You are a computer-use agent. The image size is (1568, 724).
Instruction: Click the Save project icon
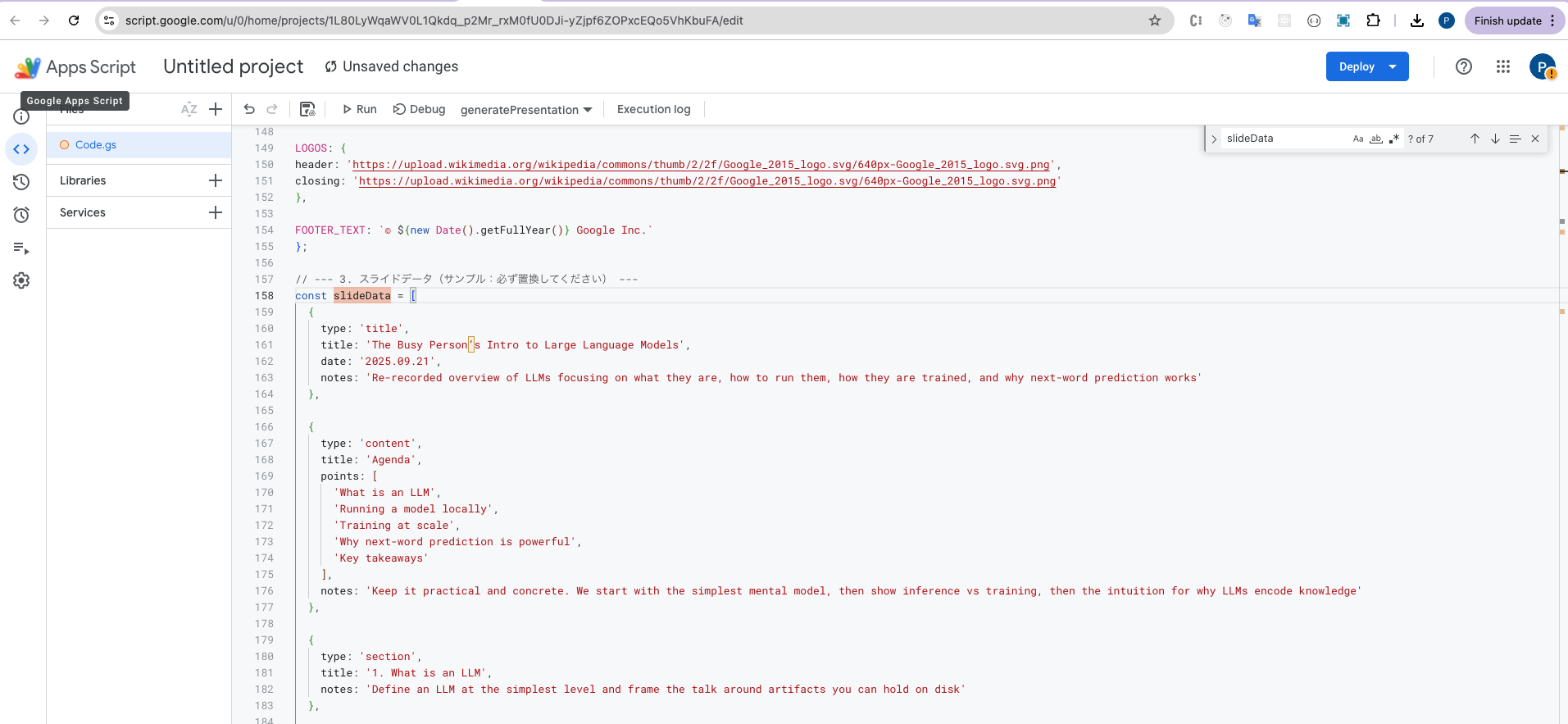pos(307,109)
